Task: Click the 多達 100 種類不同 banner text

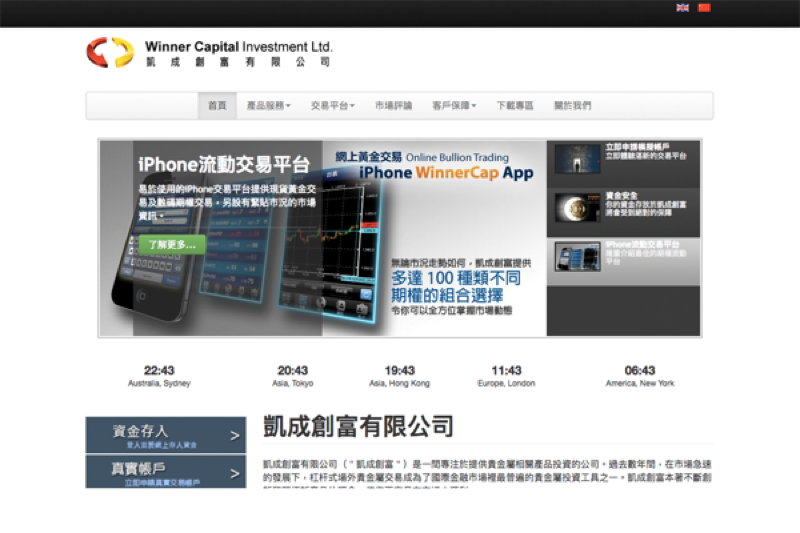Action: tap(456, 278)
